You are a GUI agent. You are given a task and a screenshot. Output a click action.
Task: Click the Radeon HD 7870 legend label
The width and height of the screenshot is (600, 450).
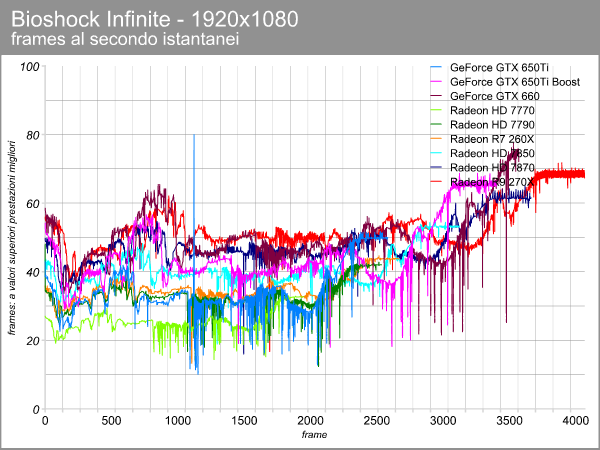click(492, 168)
